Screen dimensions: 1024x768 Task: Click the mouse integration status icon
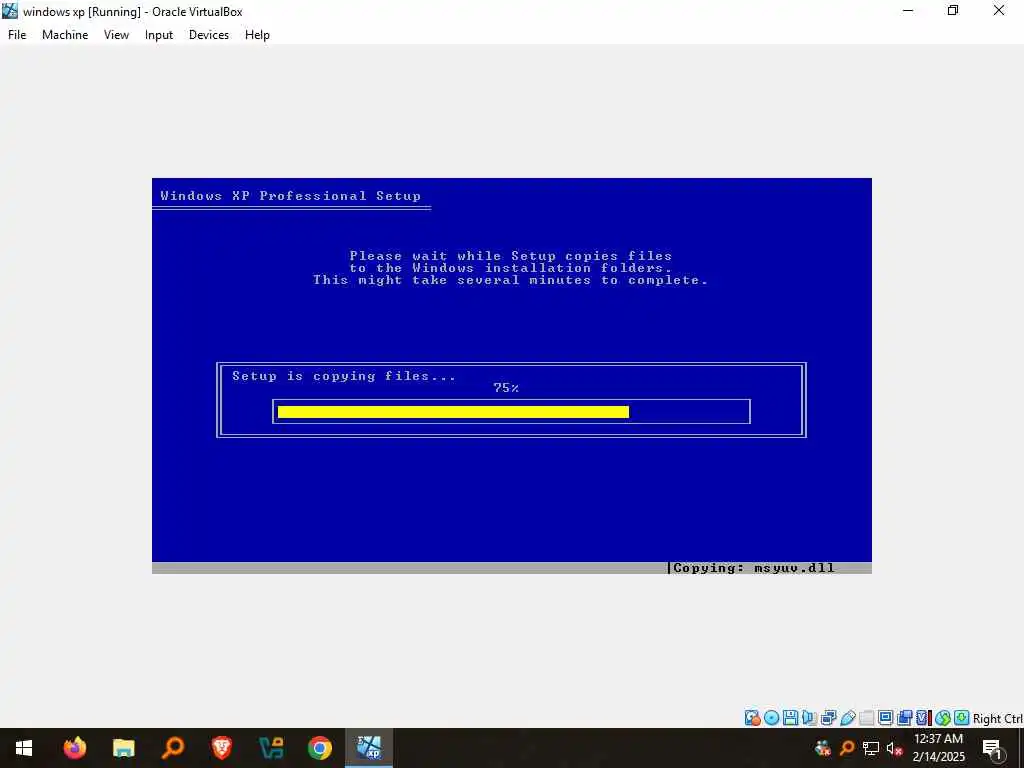[x=942, y=718]
